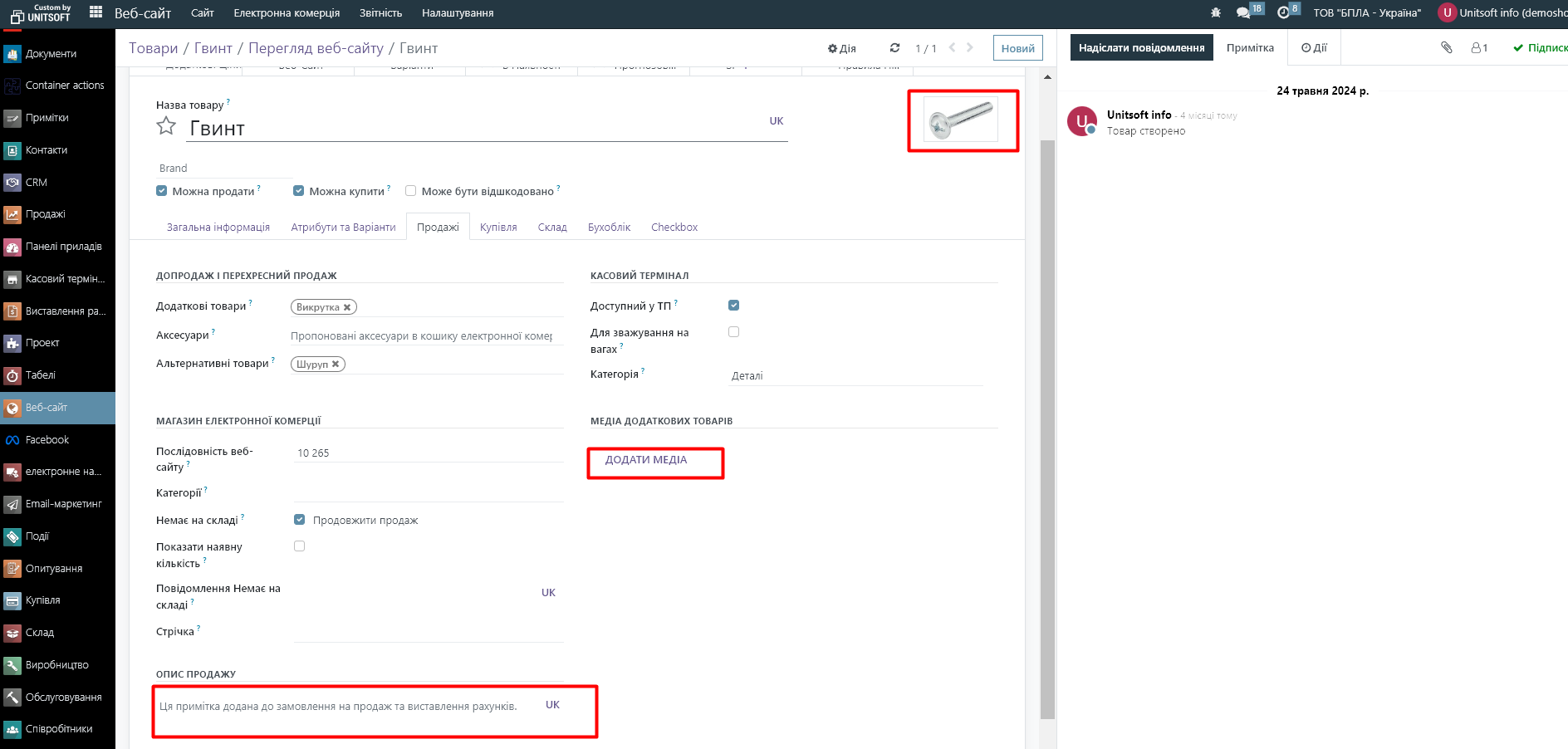Toggle Показати наявну кількість checkbox

click(x=300, y=546)
